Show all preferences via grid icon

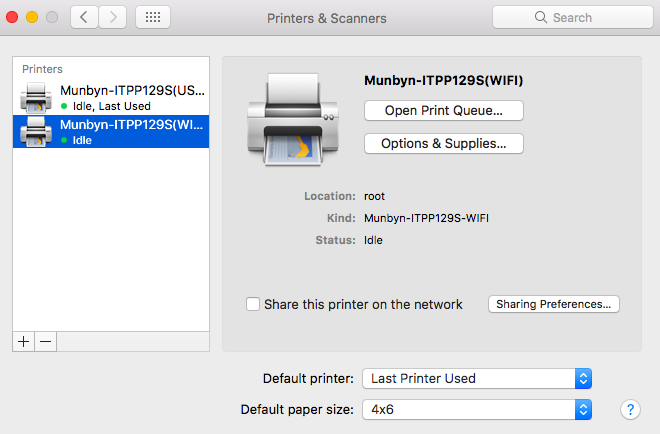pyautogui.click(x=153, y=17)
